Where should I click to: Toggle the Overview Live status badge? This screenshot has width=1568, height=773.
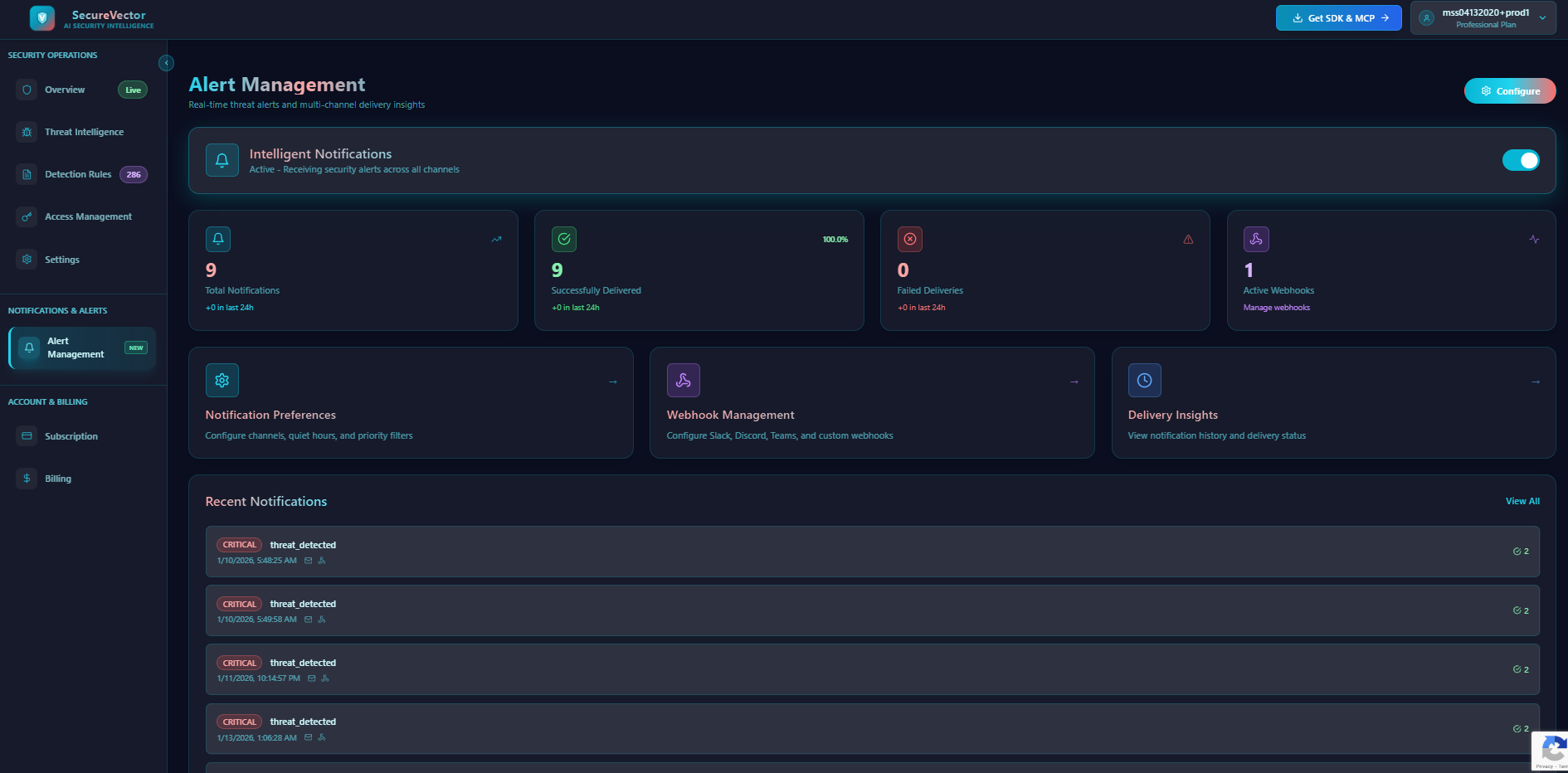[x=132, y=90]
